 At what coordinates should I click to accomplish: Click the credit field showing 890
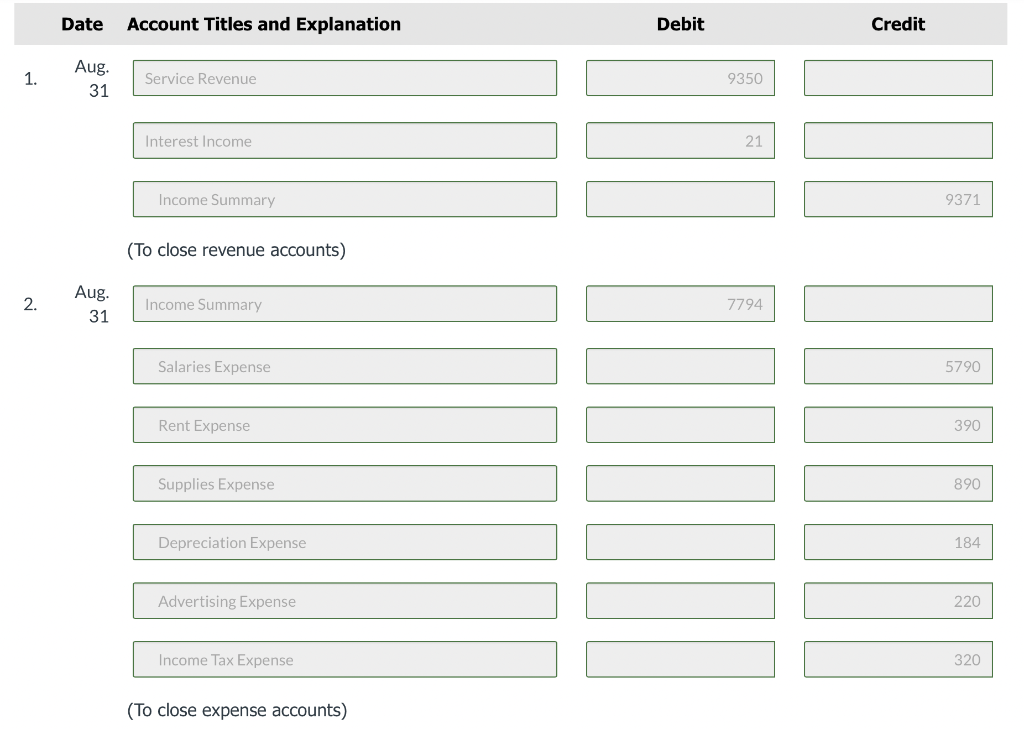pyautogui.click(x=898, y=484)
